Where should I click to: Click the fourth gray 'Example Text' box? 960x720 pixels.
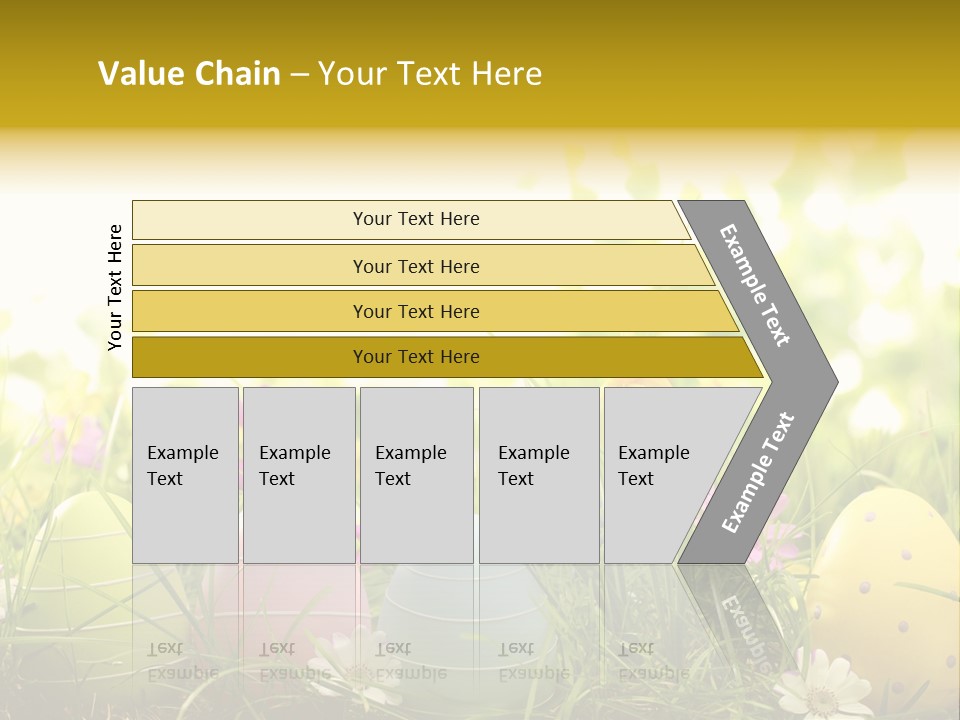point(538,474)
